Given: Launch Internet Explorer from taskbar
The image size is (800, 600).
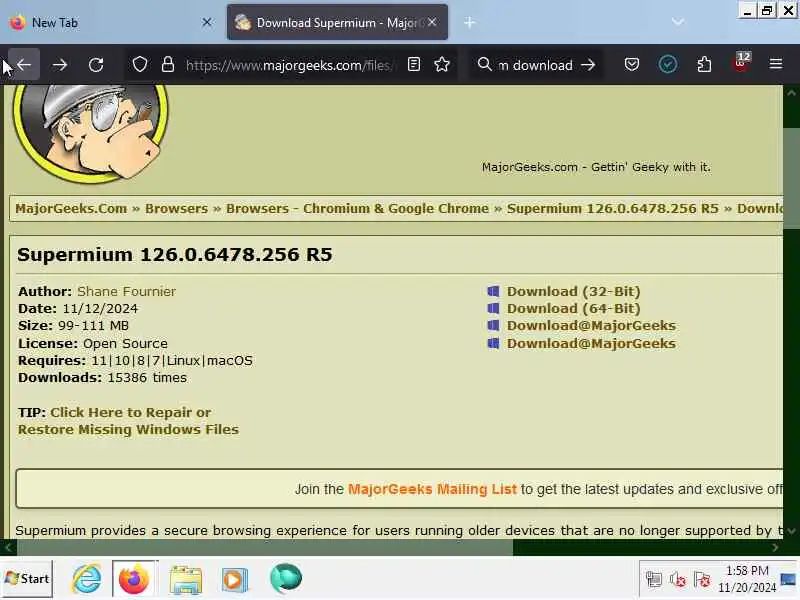Looking at the screenshot, I should (86, 579).
